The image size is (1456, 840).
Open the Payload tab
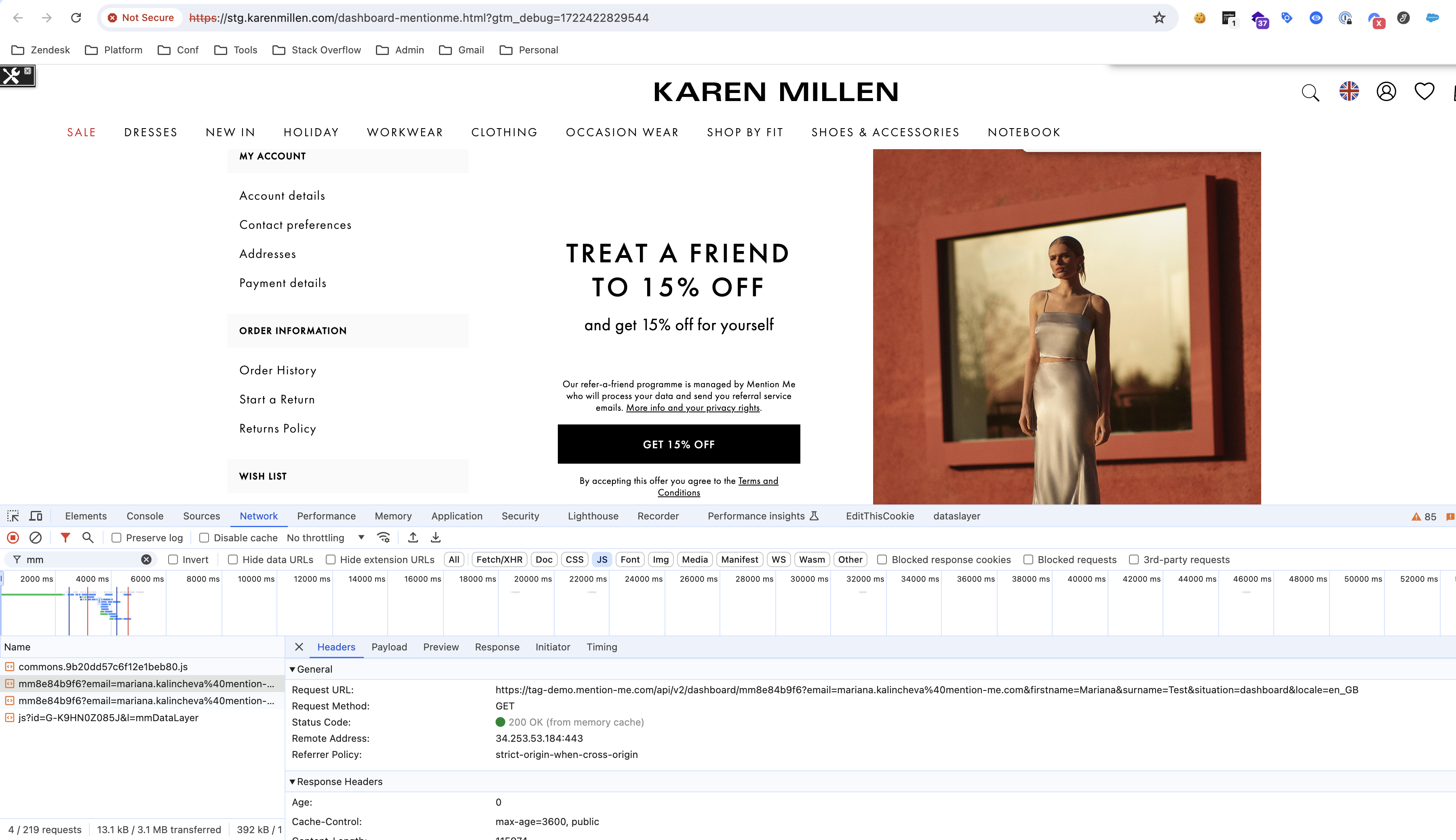click(389, 647)
